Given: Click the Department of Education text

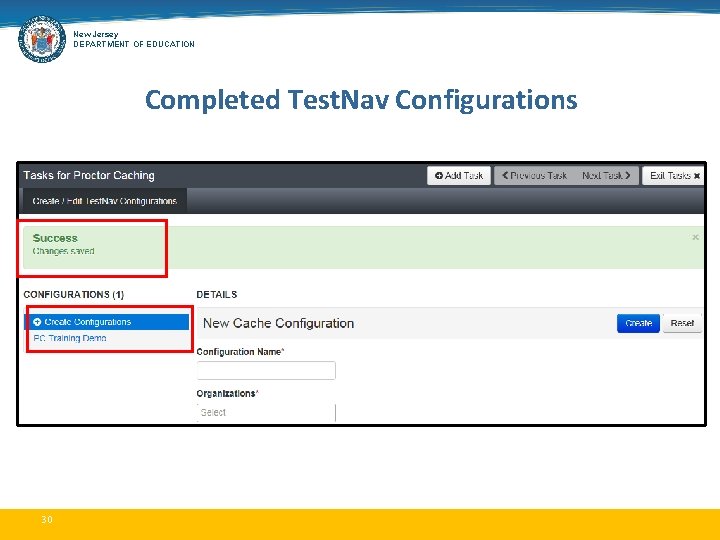Looking at the screenshot, I should (x=134, y=44).
